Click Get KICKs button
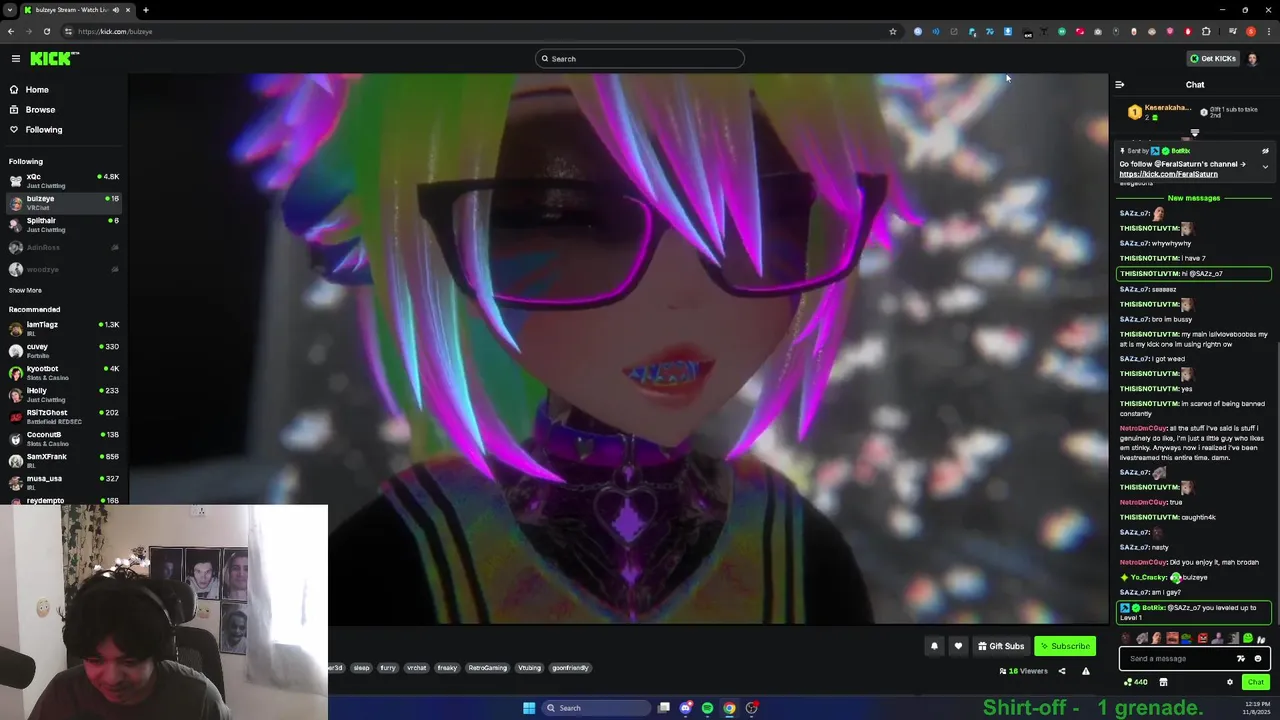 point(1213,59)
